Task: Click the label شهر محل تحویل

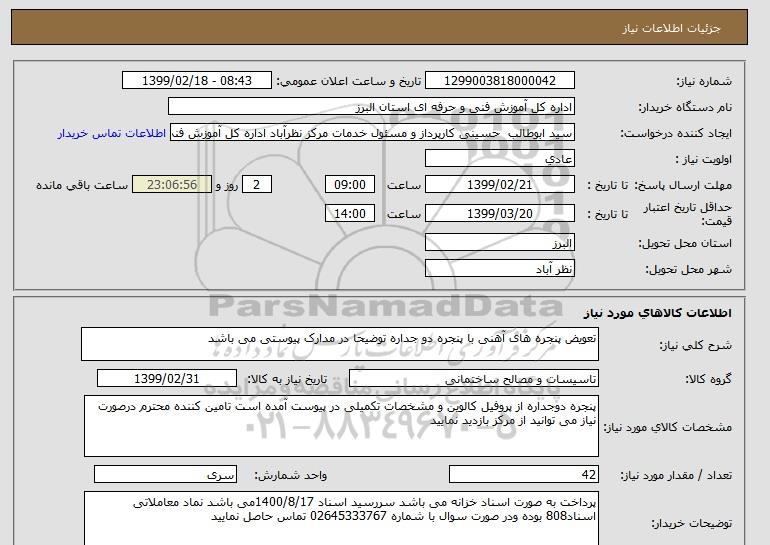Action: pyautogui.click(x=688, y=269)
